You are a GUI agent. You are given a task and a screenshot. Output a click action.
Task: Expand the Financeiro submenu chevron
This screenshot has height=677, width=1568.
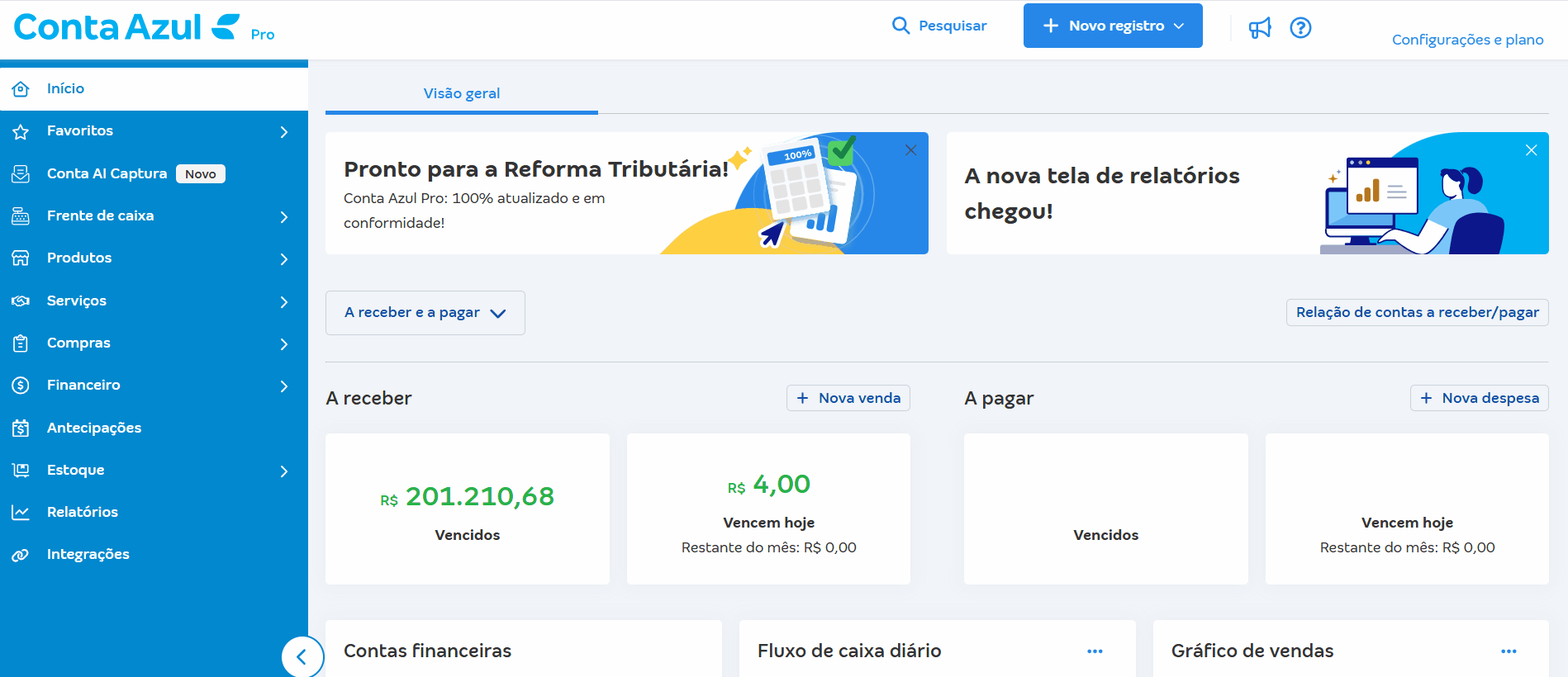point(284,386)
